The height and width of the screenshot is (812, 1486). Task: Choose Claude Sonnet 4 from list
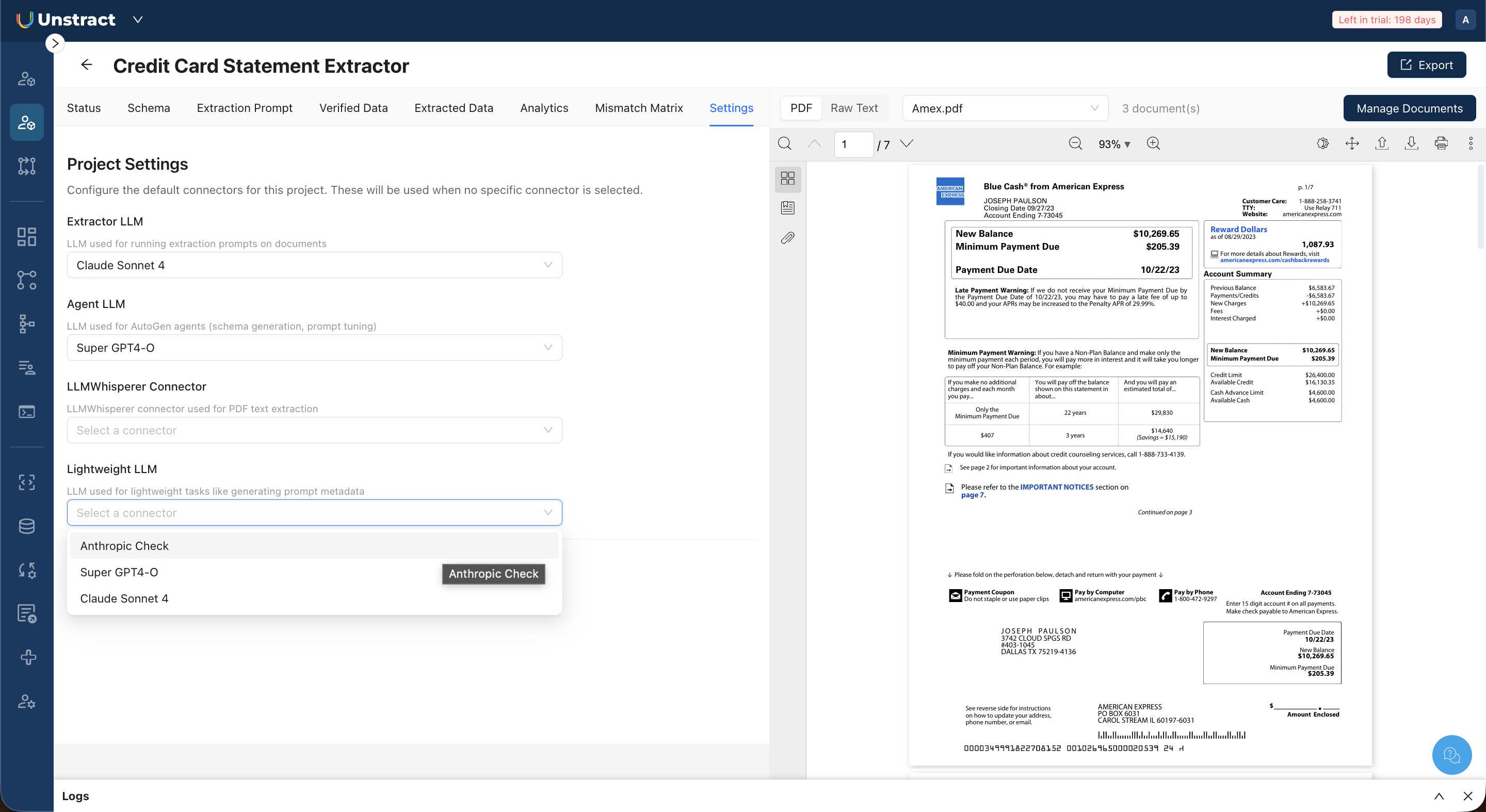[x=124, y=598]
